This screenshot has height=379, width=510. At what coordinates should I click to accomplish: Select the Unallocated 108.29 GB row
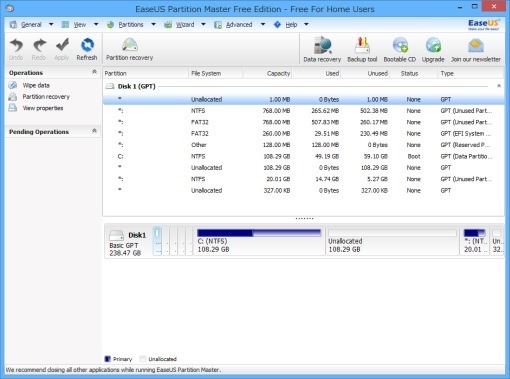(x=303, y=167)
